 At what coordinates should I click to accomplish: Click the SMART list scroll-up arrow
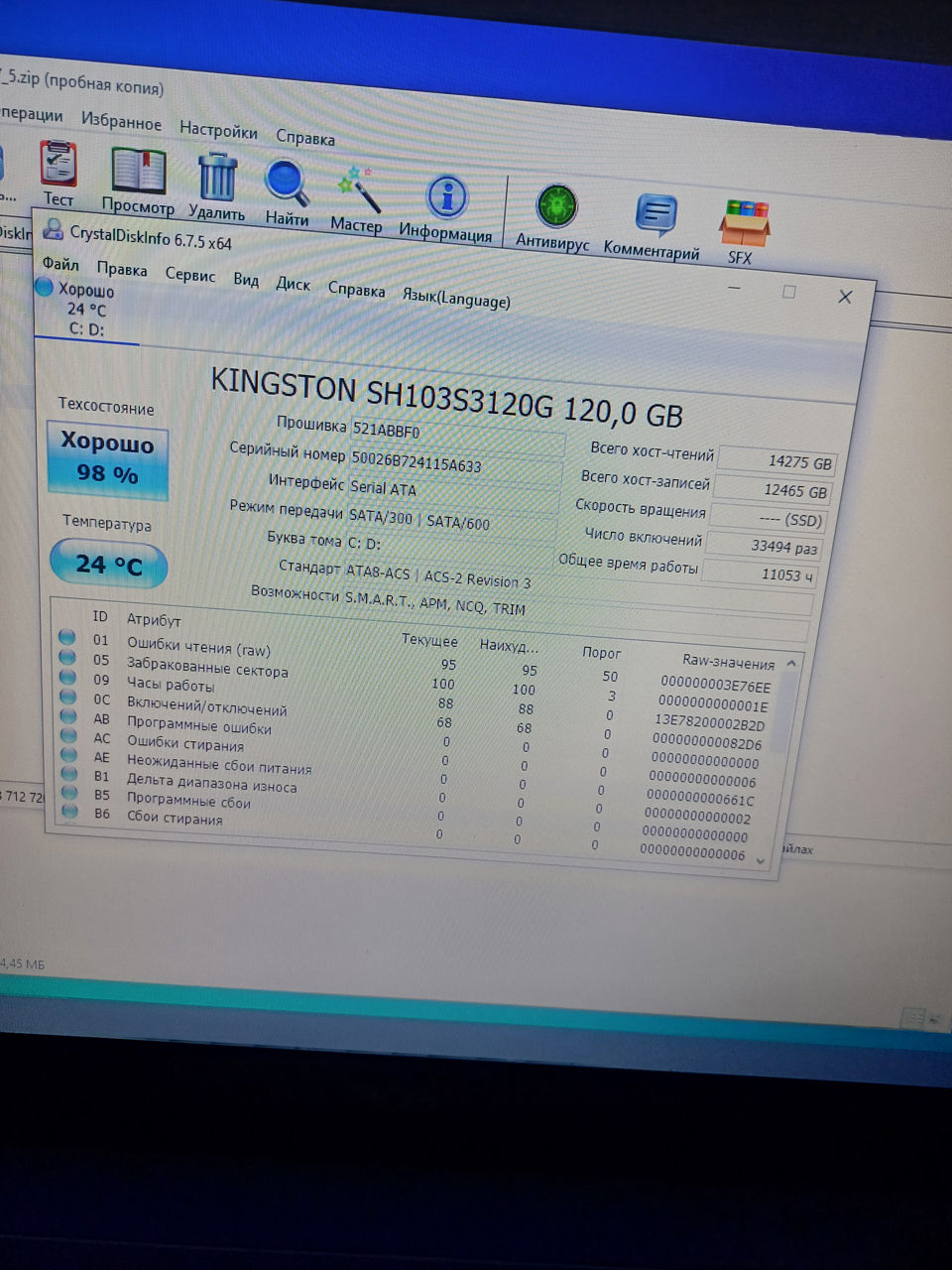791,663
